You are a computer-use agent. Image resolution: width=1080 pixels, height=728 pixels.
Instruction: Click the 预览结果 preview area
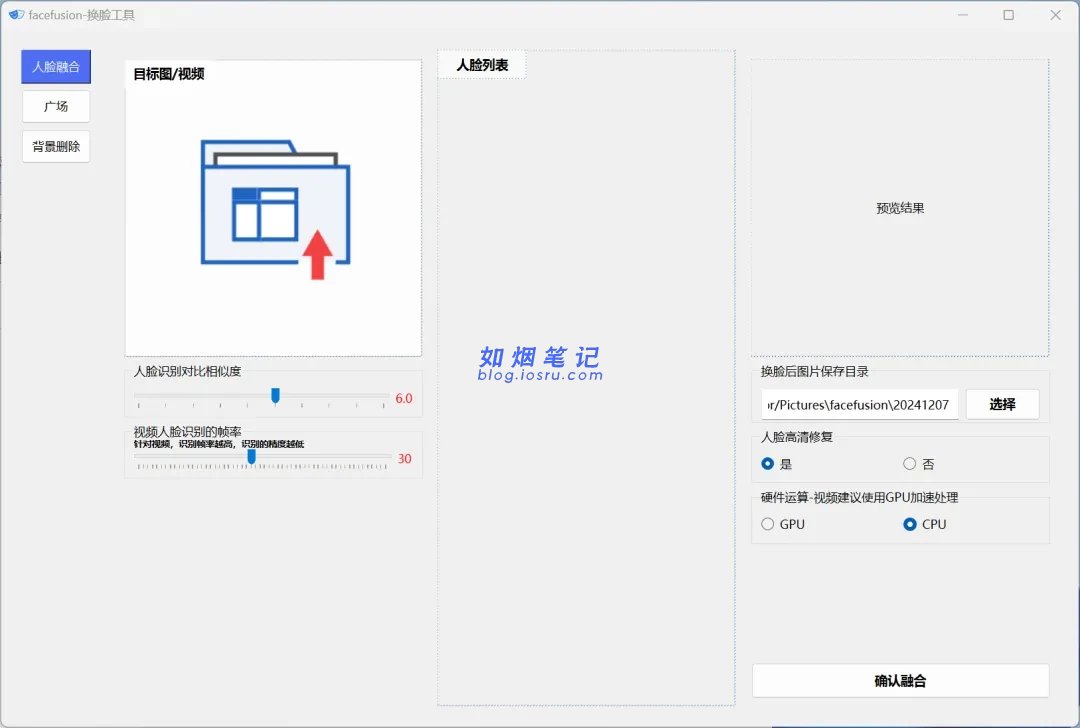click(900, 208)
